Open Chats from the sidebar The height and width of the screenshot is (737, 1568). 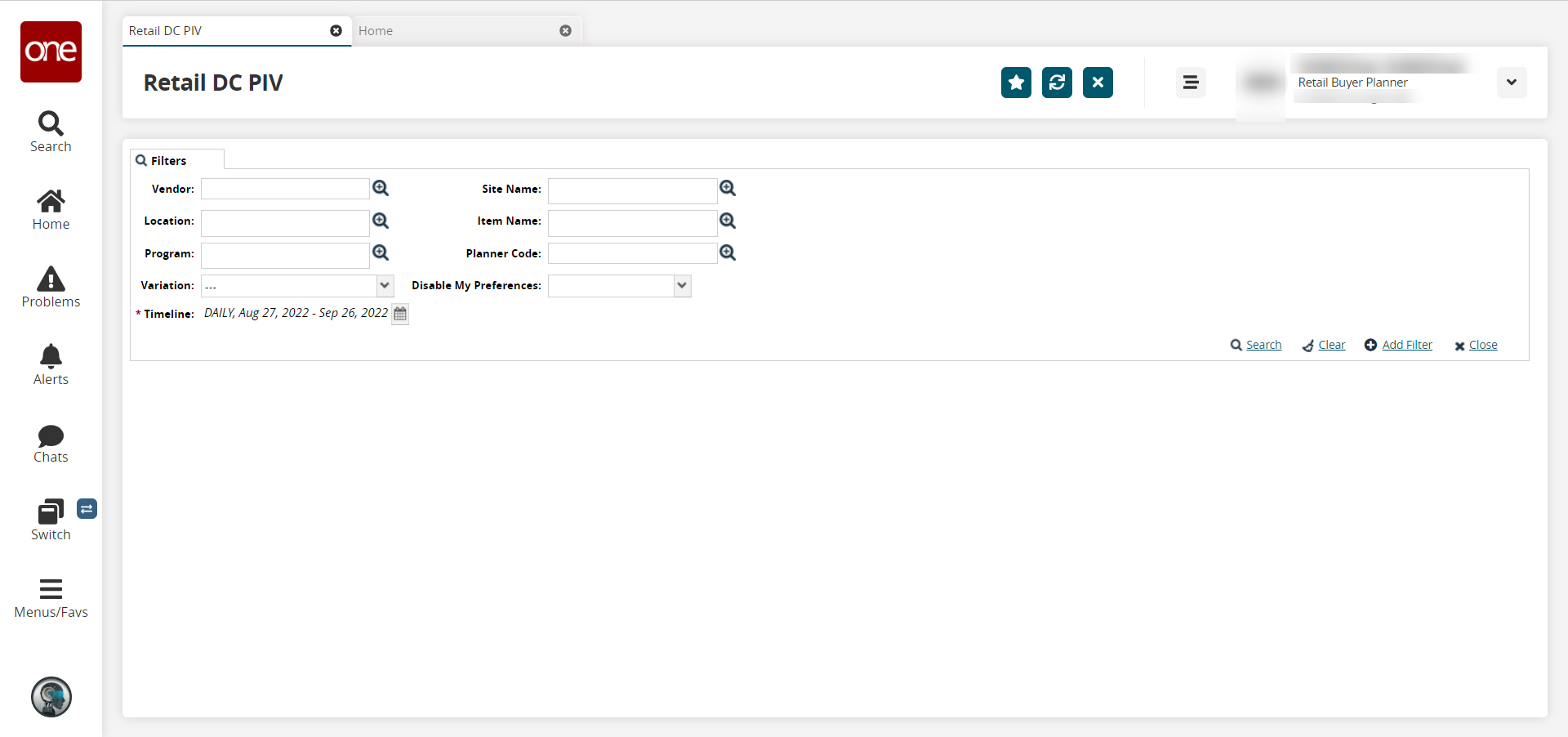click(x=51, y=444)
